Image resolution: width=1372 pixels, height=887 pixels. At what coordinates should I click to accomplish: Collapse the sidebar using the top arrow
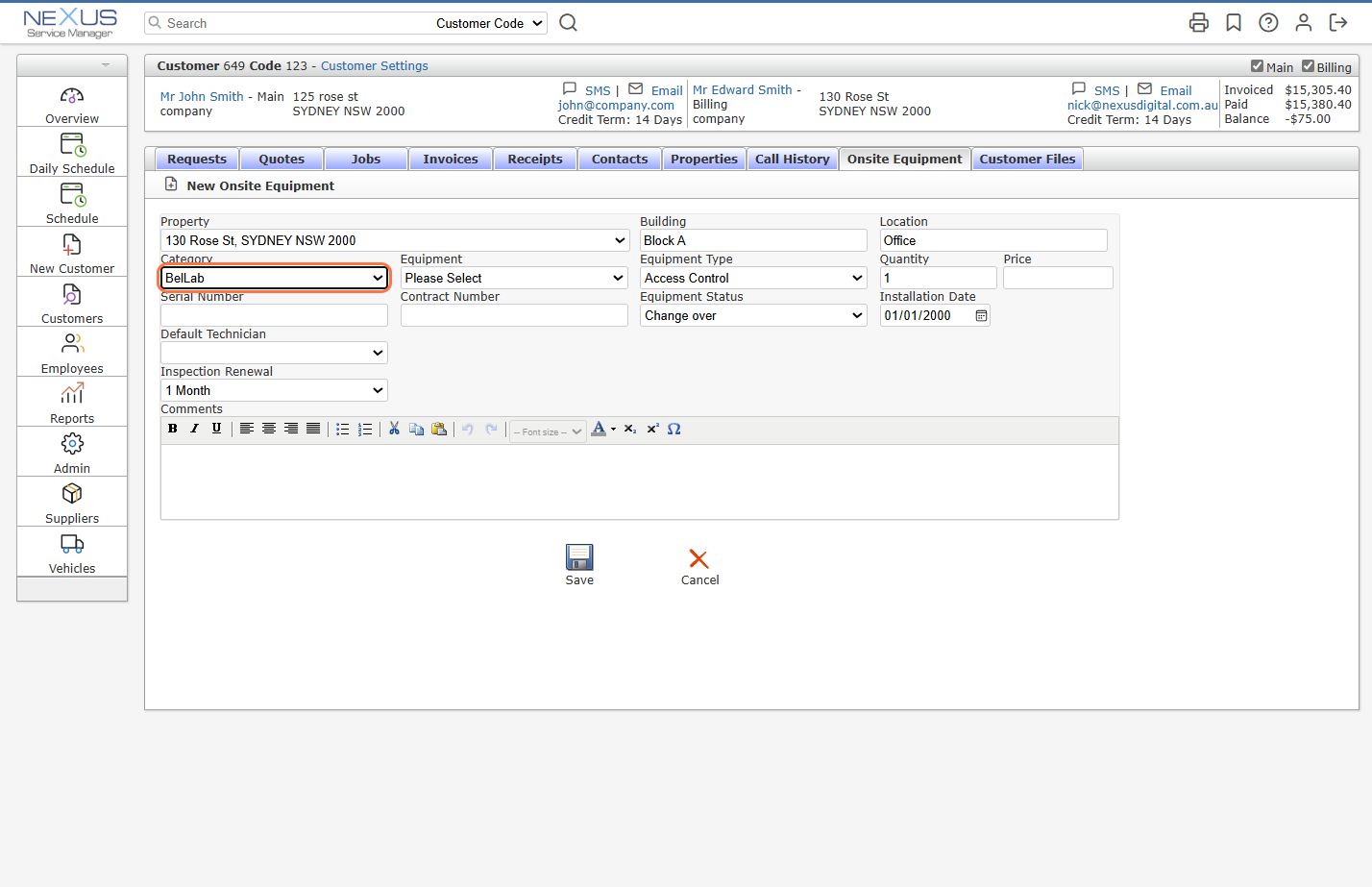click(106, 65)
